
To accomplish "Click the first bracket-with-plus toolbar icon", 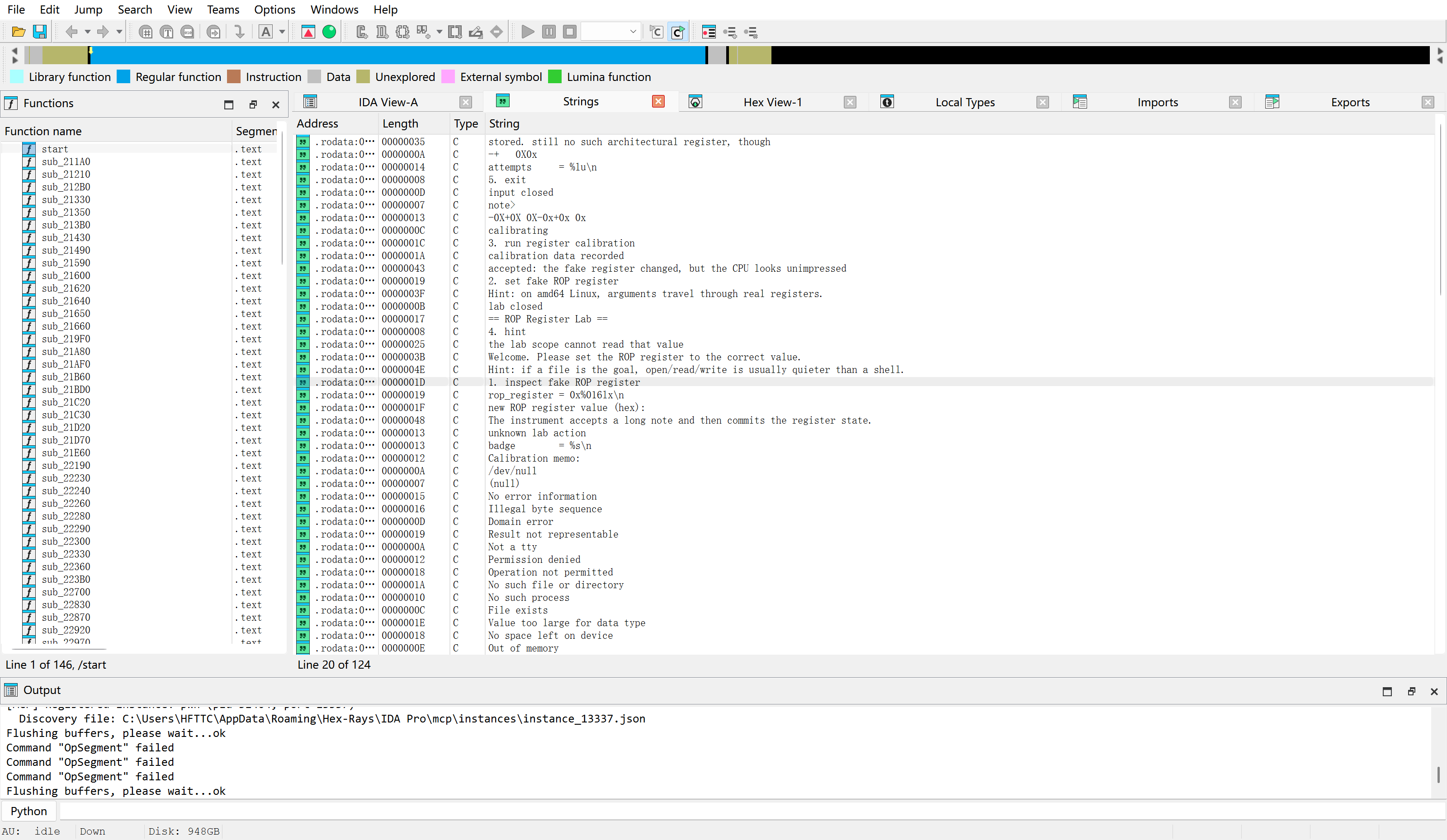I will coord(361,32).
